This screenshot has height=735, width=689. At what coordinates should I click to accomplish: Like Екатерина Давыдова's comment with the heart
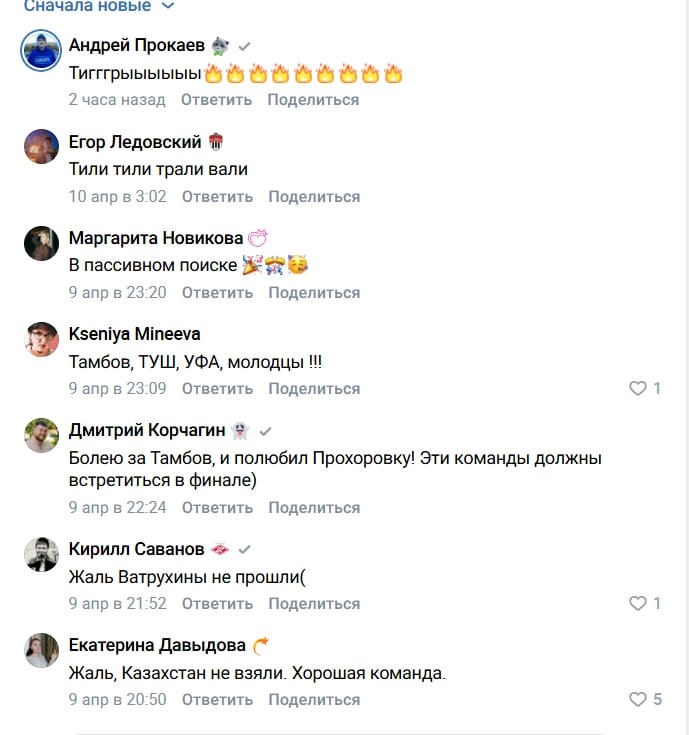point(637,699)
